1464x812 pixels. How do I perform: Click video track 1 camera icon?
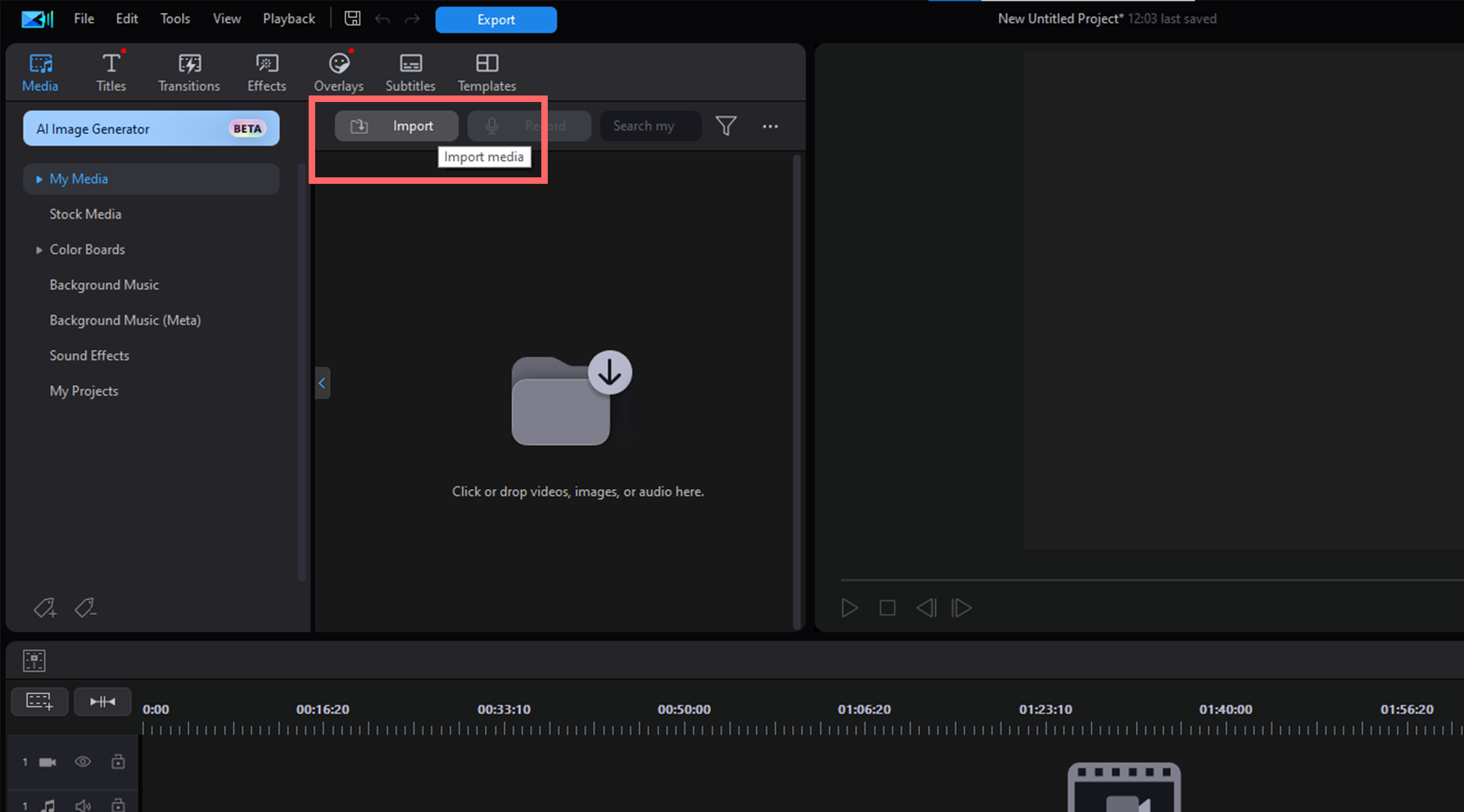click(47, 762)
